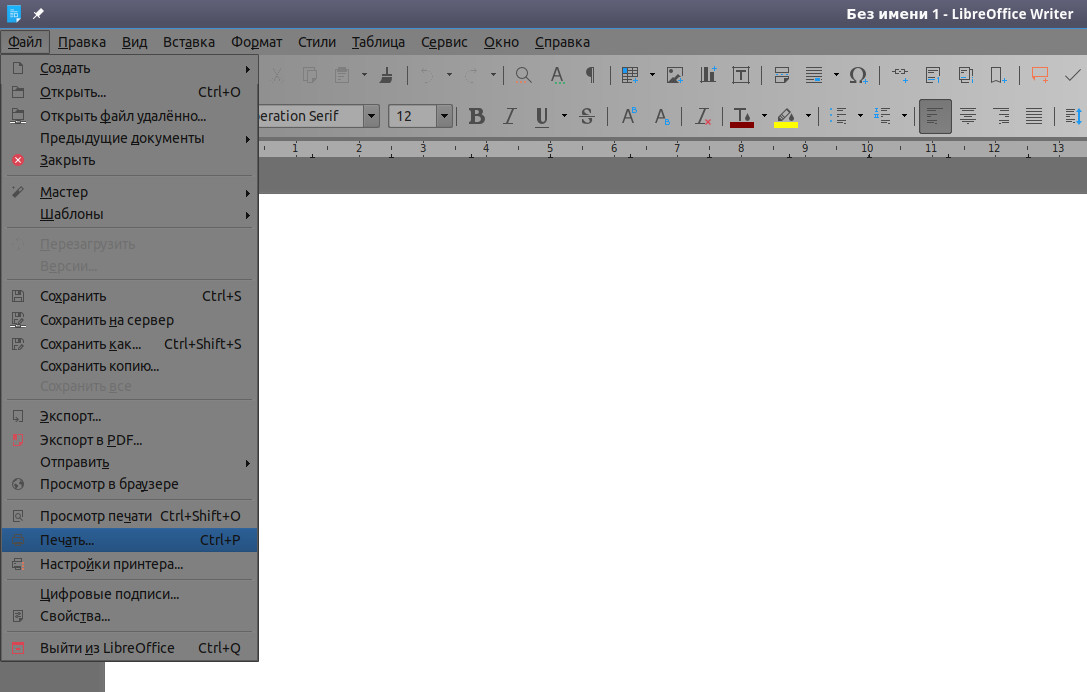Viewport: 1087px width, 692px height.
Task: Click the Insert Special Character omega icon
Action: pyautogui.click(x=858, y=75)
